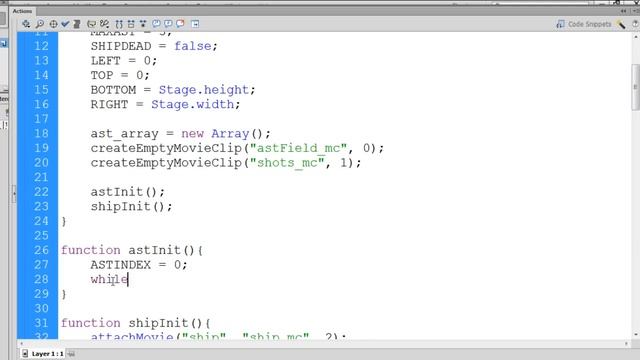Run Check syntax with the blue checkmark

coord(65,24)
